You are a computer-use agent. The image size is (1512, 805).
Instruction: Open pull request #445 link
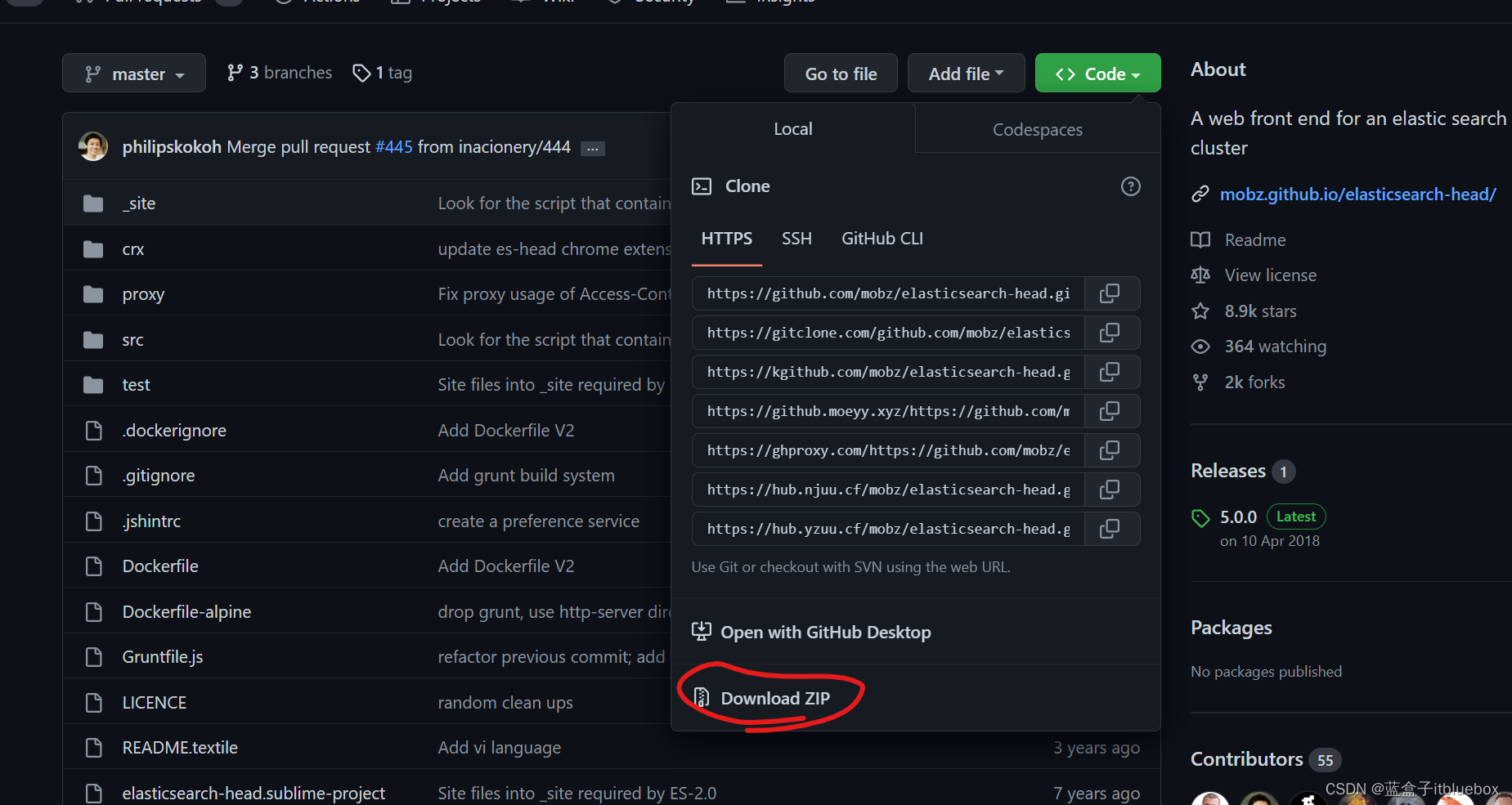point(394,147)
